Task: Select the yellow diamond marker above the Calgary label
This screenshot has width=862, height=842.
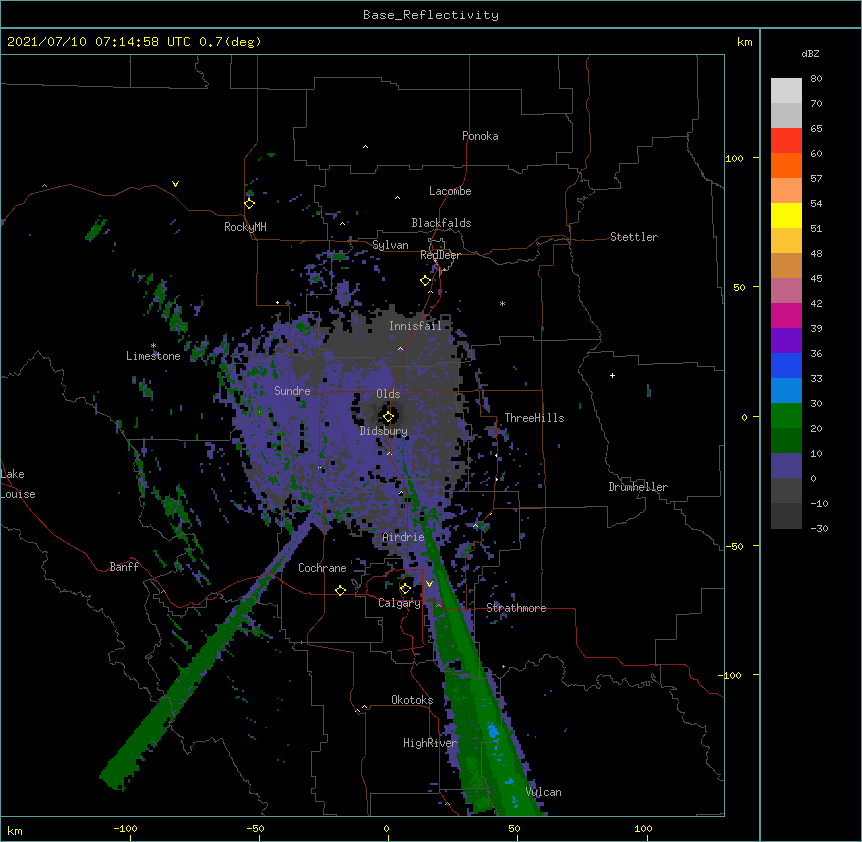Action: coord(405,589)
